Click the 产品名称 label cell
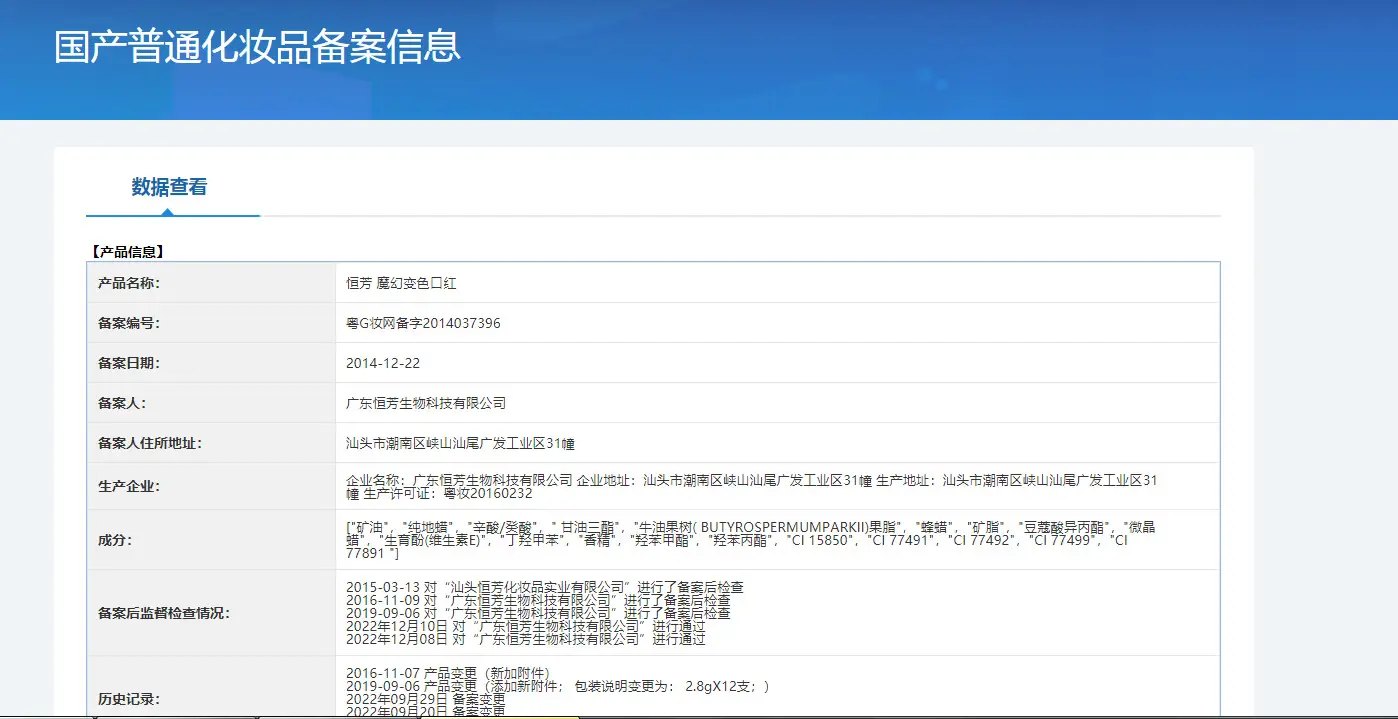 (x=211, y=283)
